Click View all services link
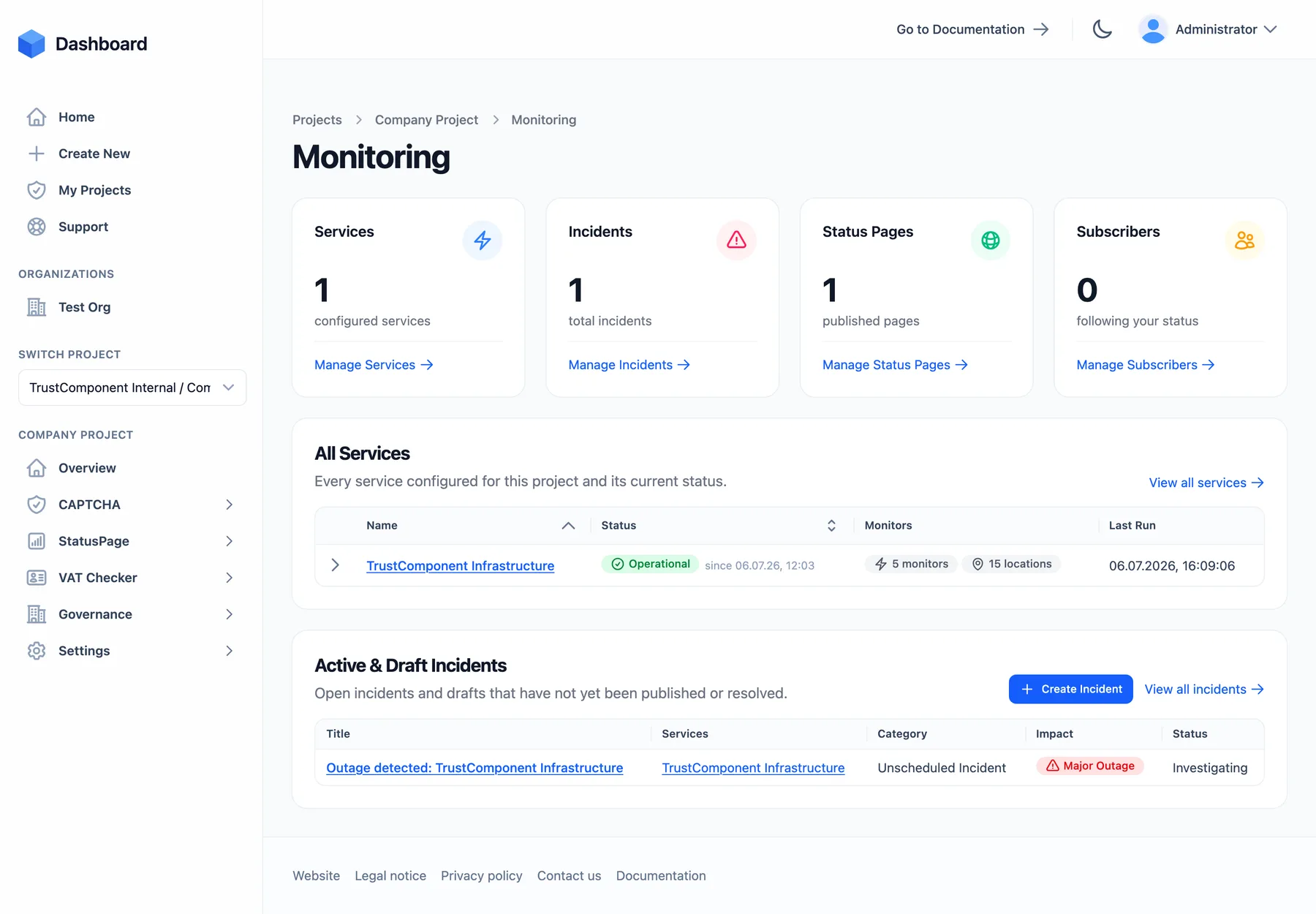Image resolution: width=1316 pixels, height=914 pixels. [x=1206, y=483]
